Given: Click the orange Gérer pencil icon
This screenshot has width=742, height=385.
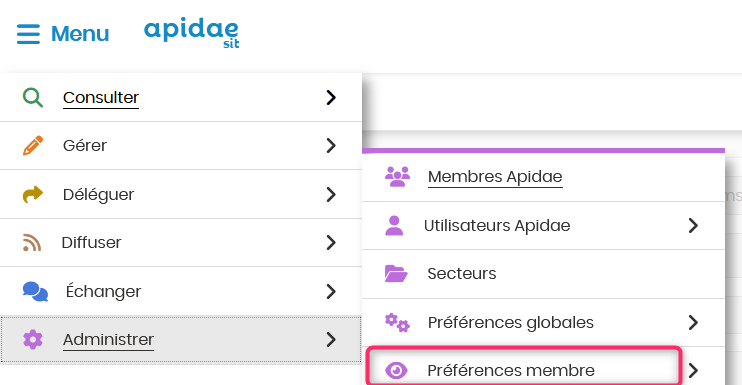Looking at the screenshot, I should click(33, 146).
